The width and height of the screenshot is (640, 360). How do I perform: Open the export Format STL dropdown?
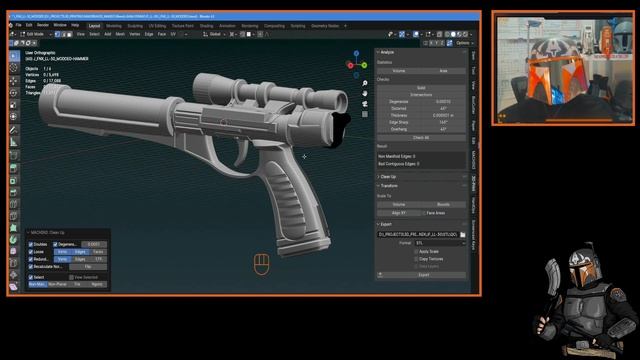pyautogui.click(x=440, y=243)
